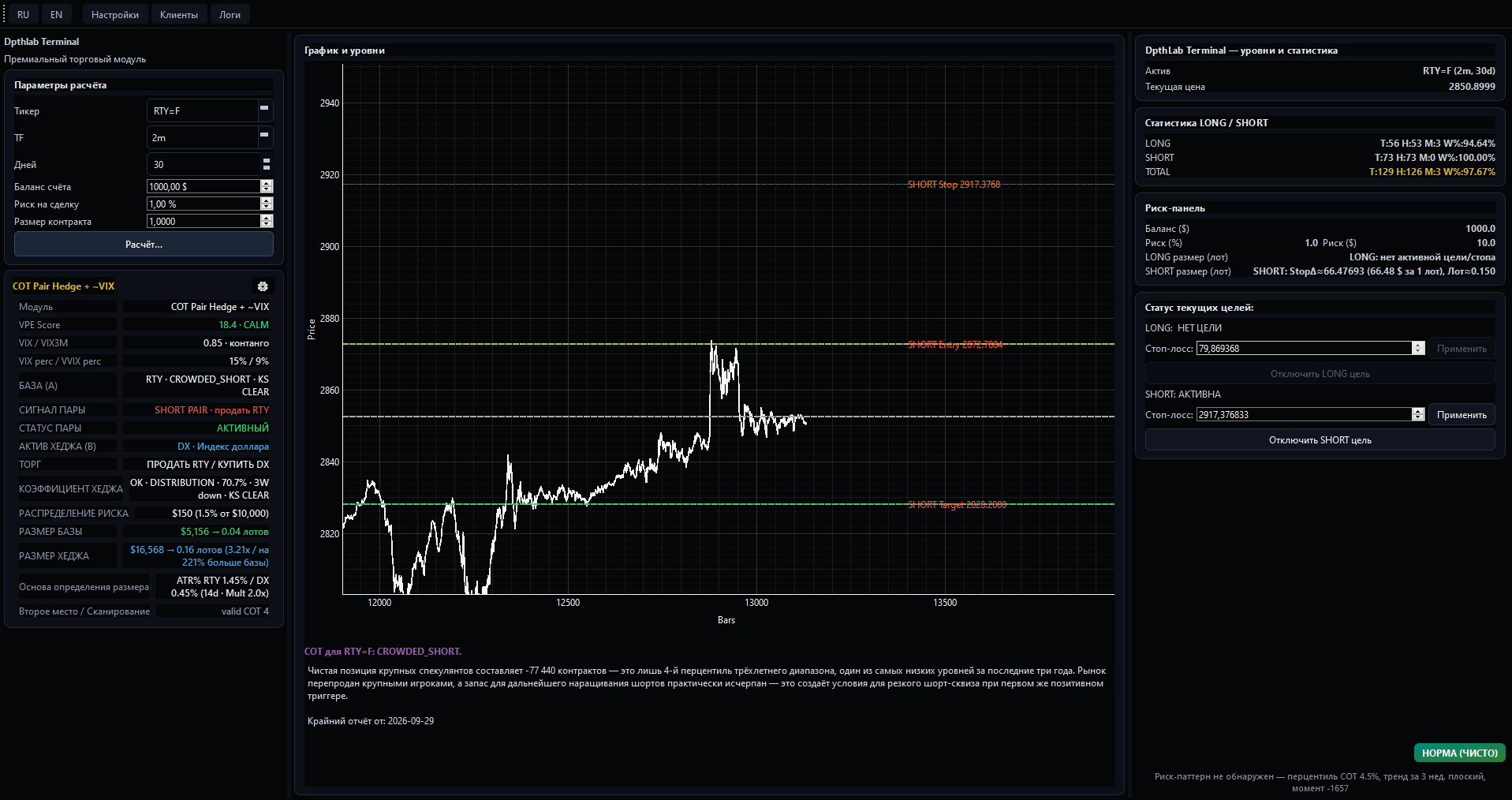Image resolution: width=1512 pixels, height=800 pixels.
Task: Click the Размер контракта input field
Action: [x=203, y=221]
